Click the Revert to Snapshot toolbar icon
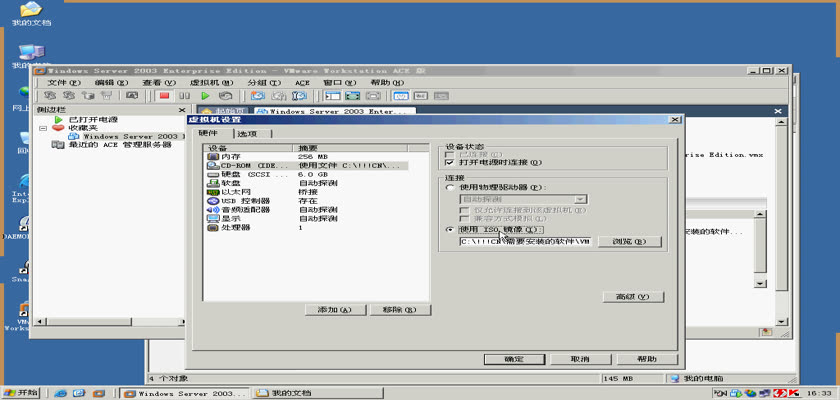The image size is (840, 400). point(278,96)
